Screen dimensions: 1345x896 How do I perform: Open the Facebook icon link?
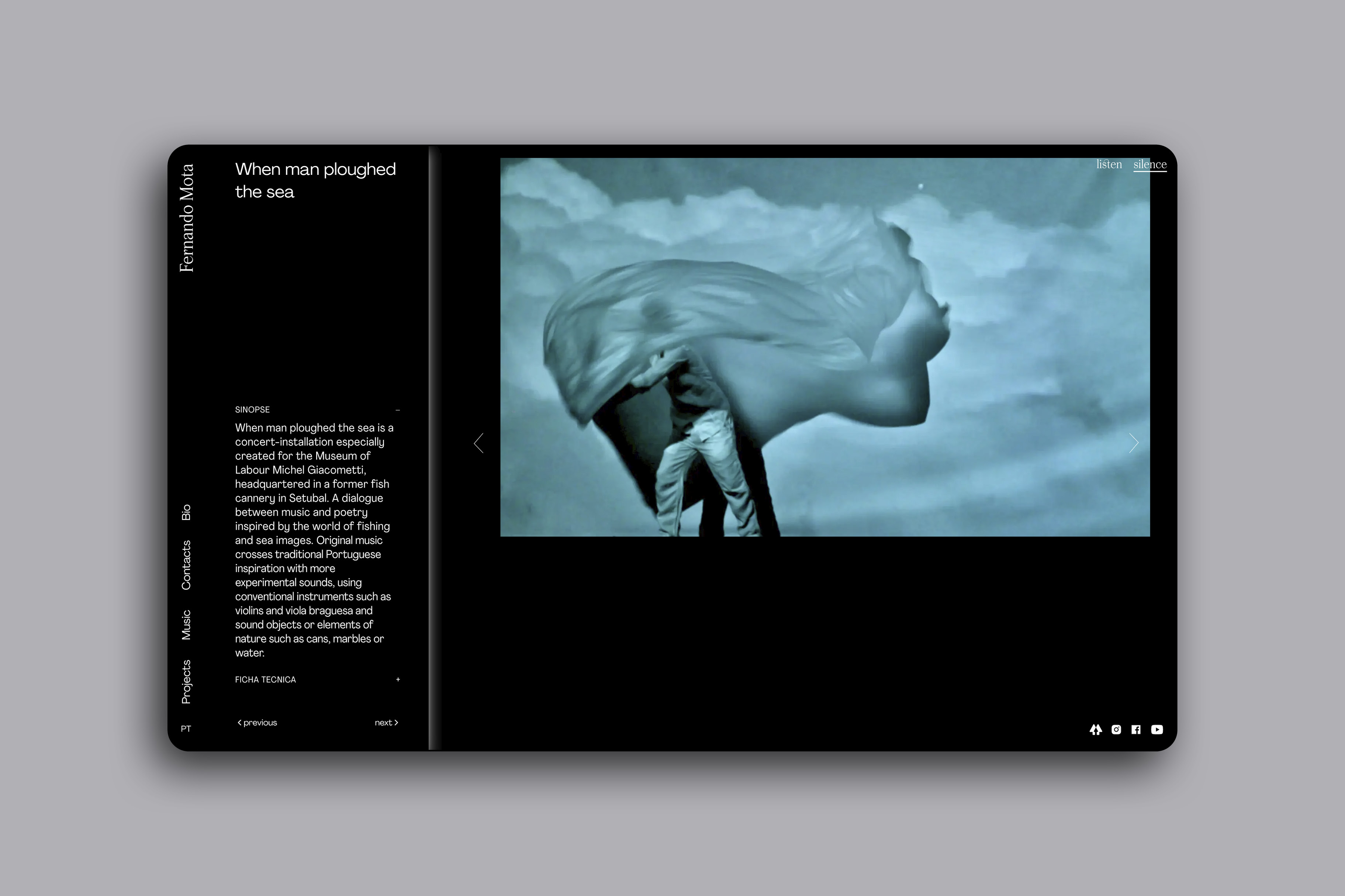1136,730
